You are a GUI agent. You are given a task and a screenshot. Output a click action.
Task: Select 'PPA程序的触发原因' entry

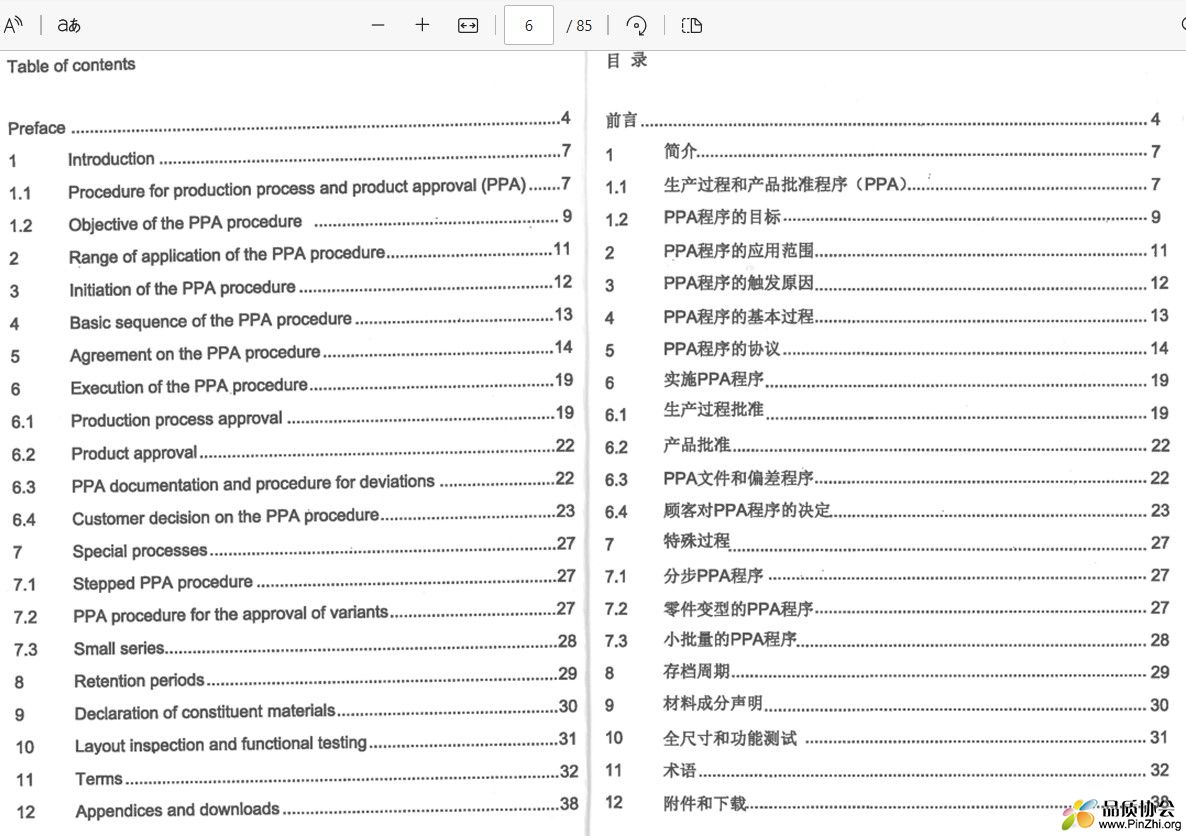(738, 283)
